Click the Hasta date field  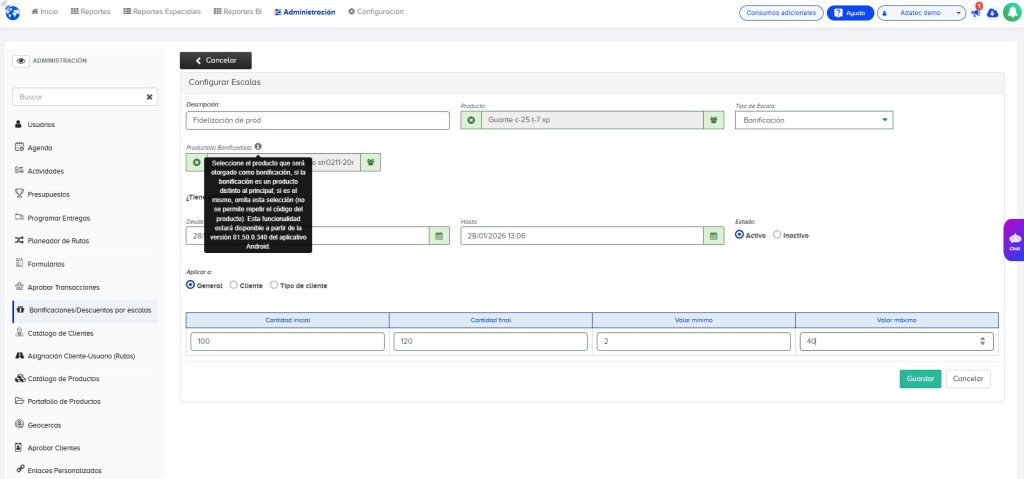tap(582, 236)
